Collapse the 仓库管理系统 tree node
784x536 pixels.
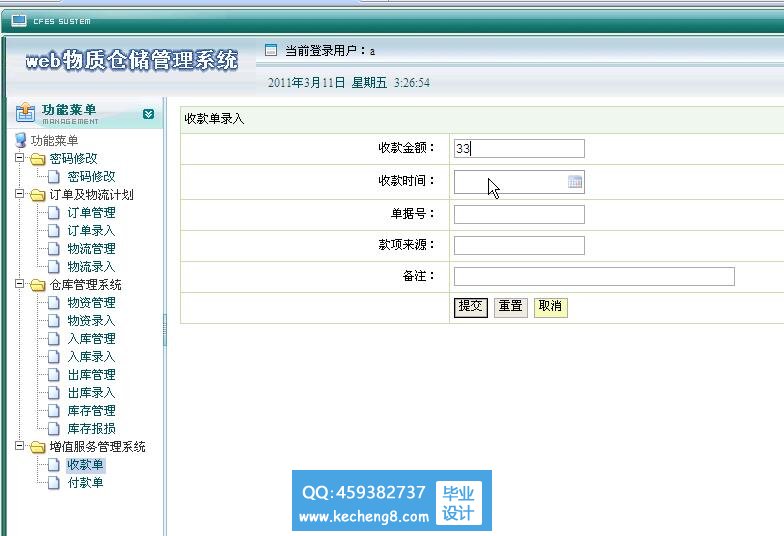(x=20, y=284)
